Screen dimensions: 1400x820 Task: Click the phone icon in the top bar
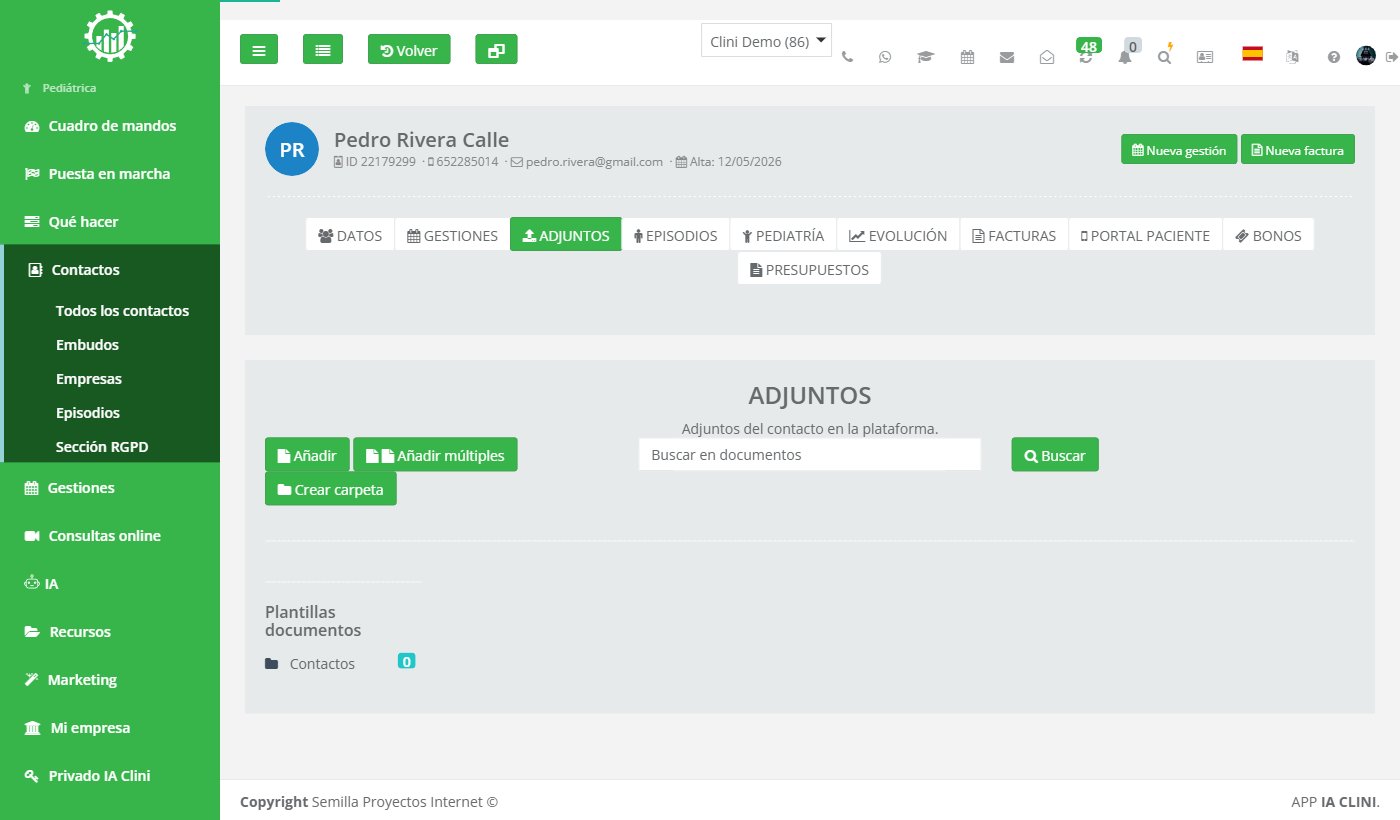[x=848, y=57]
